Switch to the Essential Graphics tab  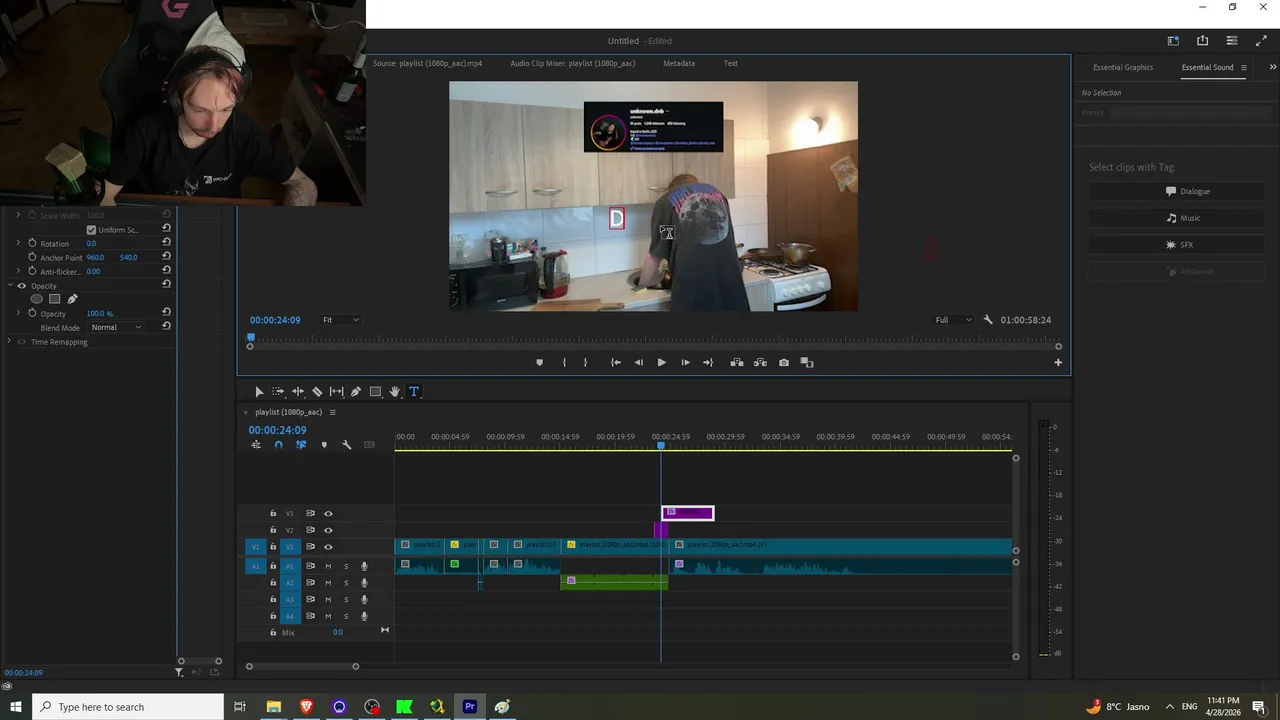point(1123,68)
